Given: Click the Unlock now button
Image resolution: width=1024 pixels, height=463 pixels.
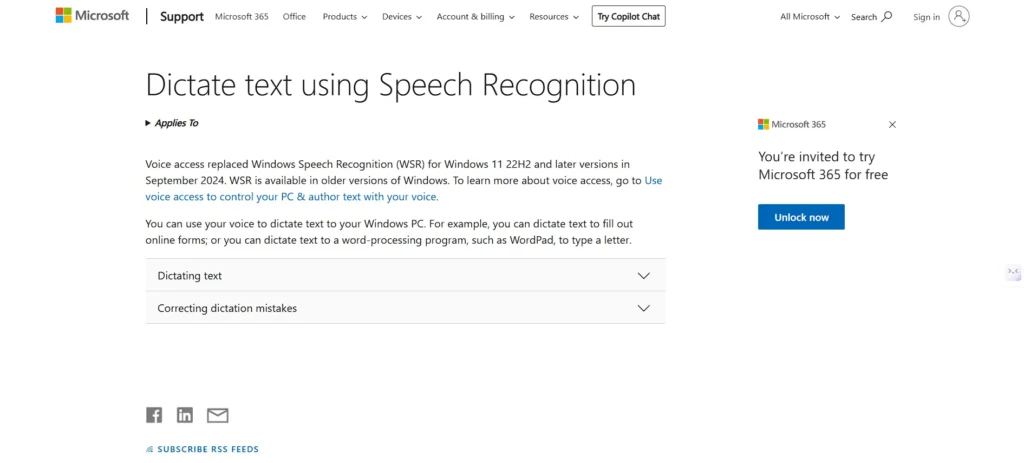Looking at the screenshot, I should (x=801, y=217).
